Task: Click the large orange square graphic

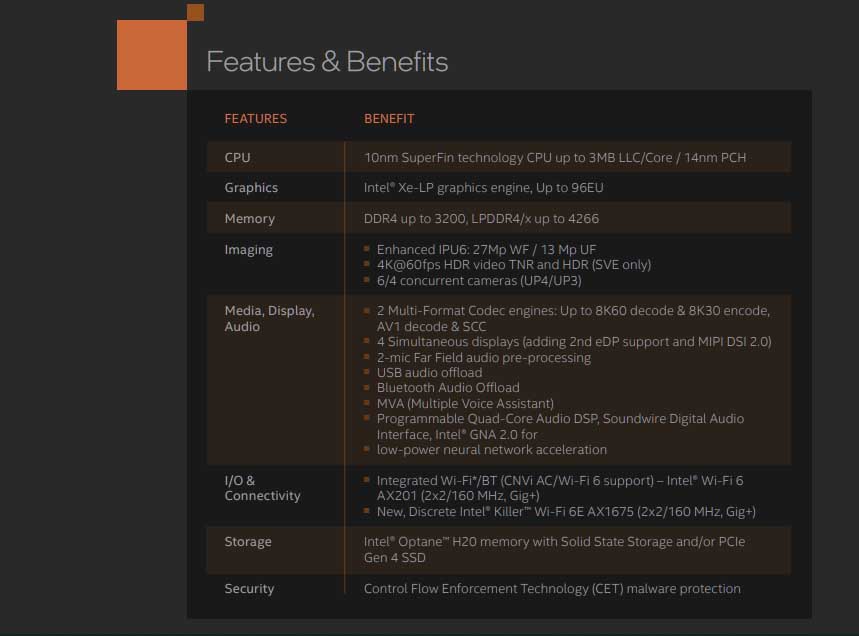Action: (x=151, y=55)
